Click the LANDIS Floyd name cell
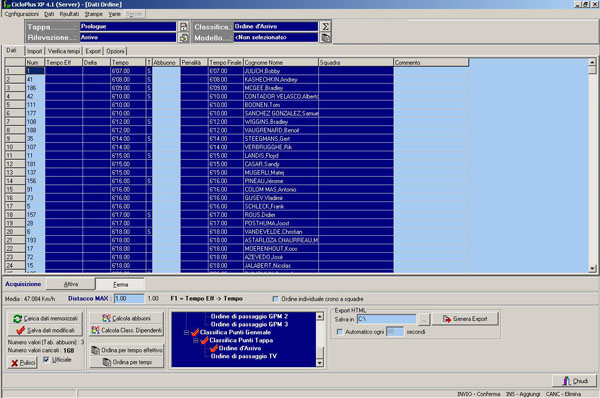Viewport: 600px width, 398px height. (x=281, y=156)
